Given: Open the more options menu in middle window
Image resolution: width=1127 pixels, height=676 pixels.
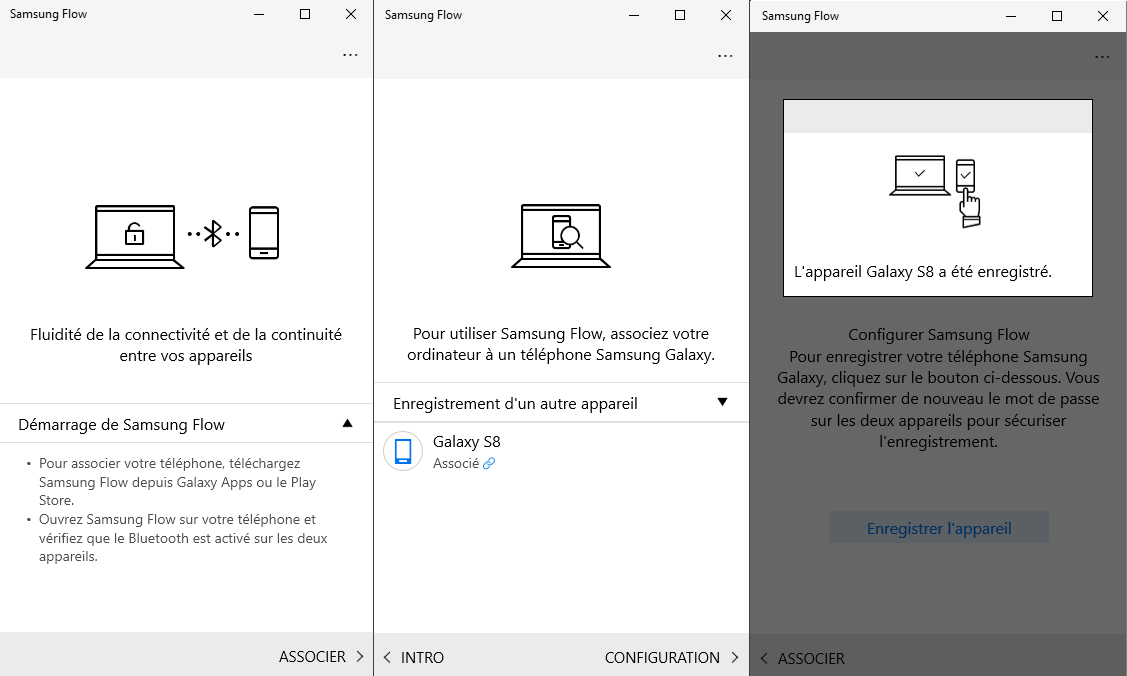Looking at the screenshot, I should click(725, 55).
